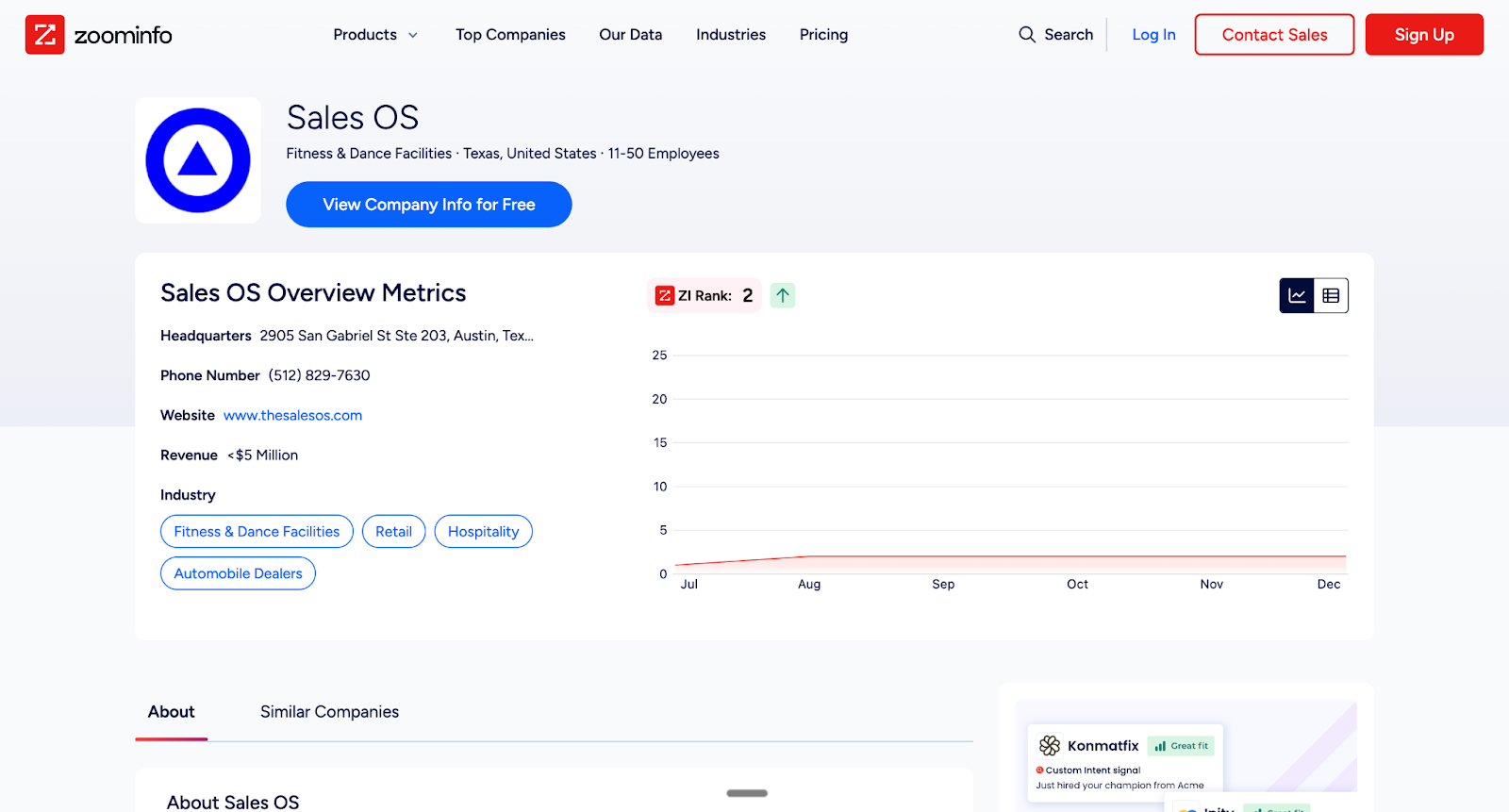Screen dimensions: 1509x812
Task: Select the Automobile Dealers tag
Action: (x=238, y=573)
